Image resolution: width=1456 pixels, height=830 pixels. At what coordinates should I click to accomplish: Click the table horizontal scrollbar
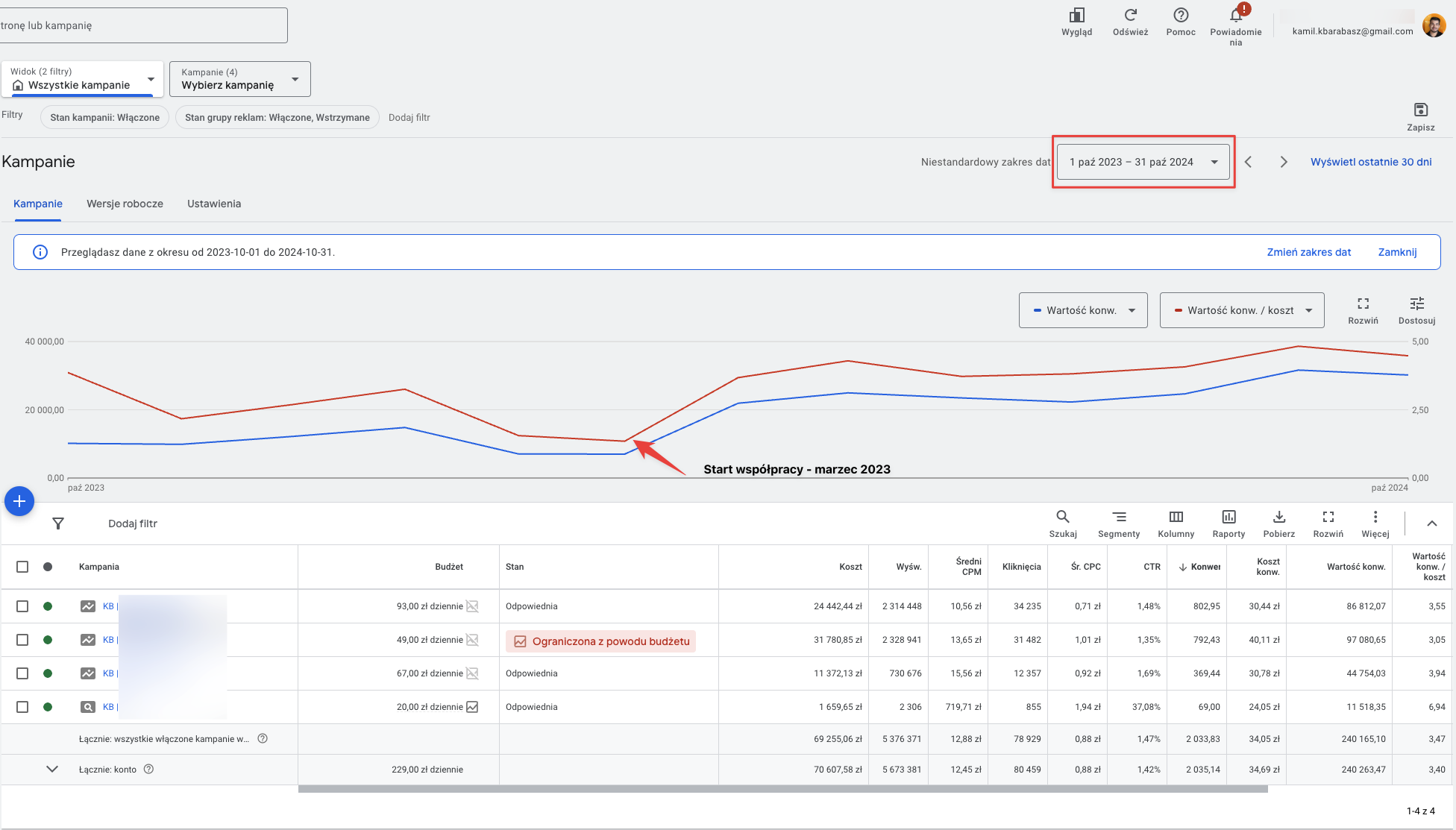783,789
